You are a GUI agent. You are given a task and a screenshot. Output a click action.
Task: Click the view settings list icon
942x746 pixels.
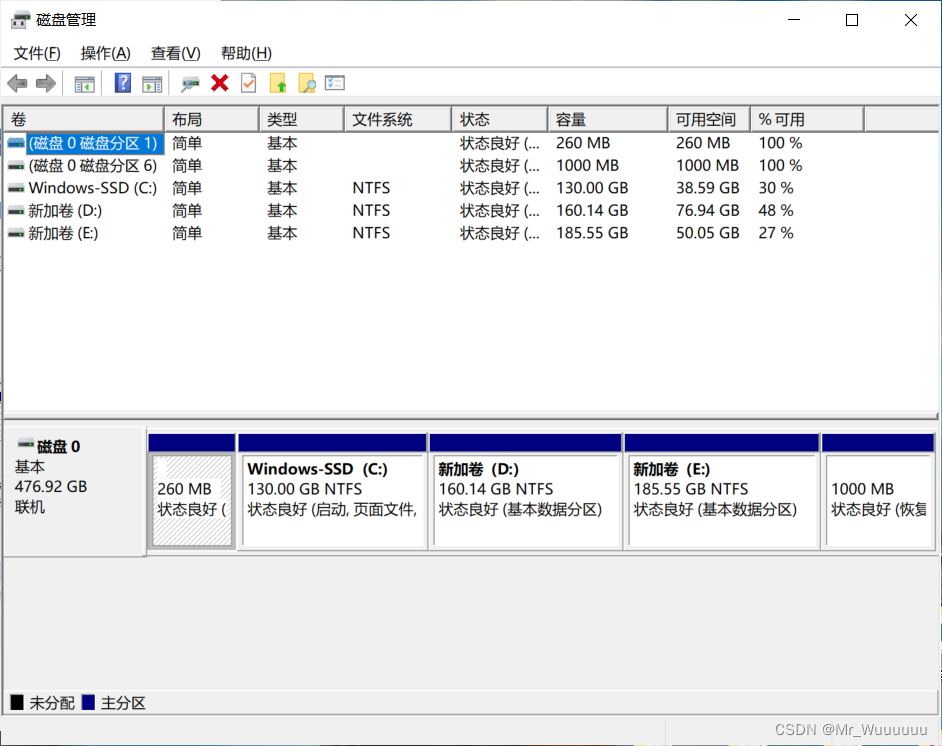pyautogui.click(x=335, y=83)
